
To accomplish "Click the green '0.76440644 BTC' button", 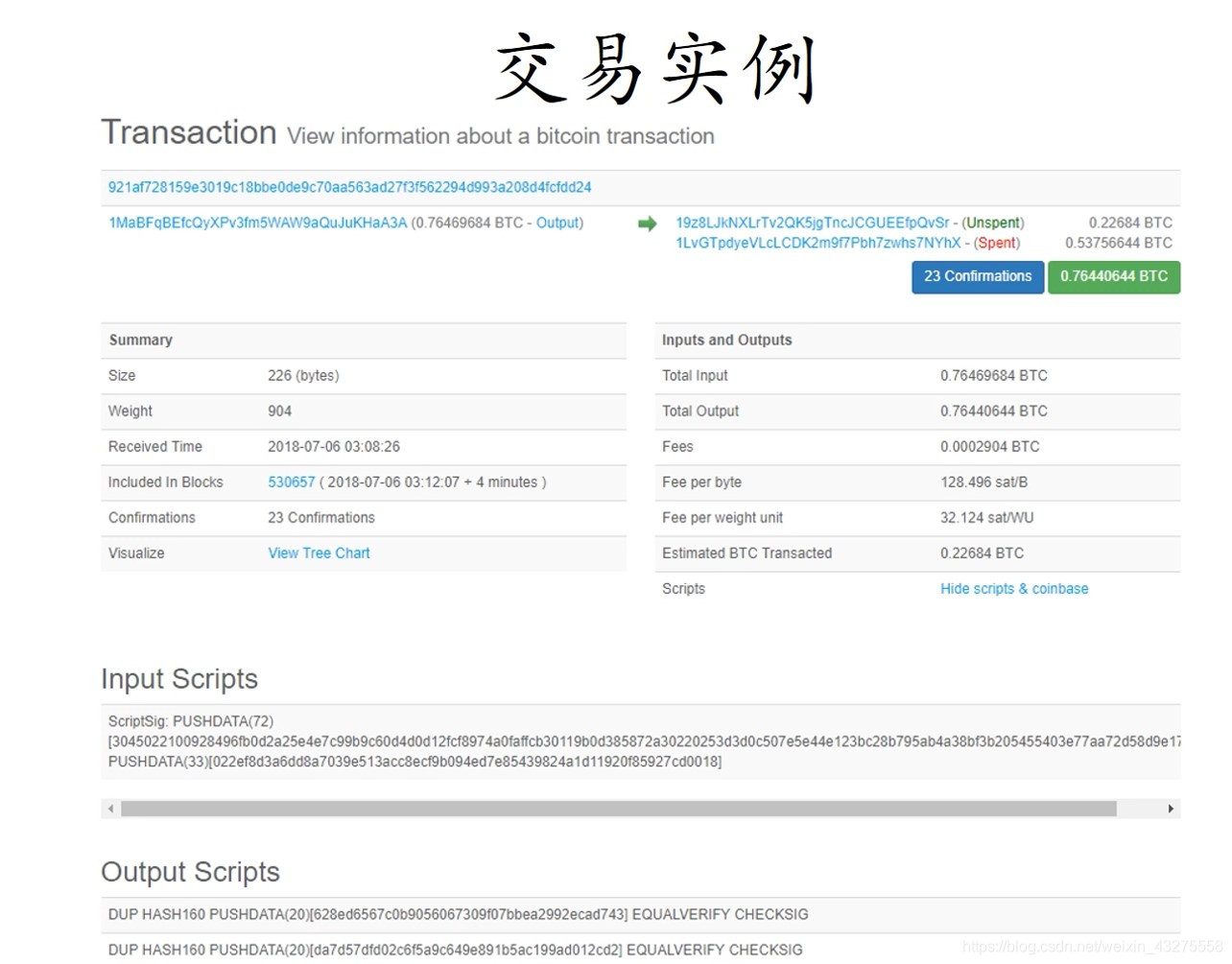I will (x=1114, y=276).
